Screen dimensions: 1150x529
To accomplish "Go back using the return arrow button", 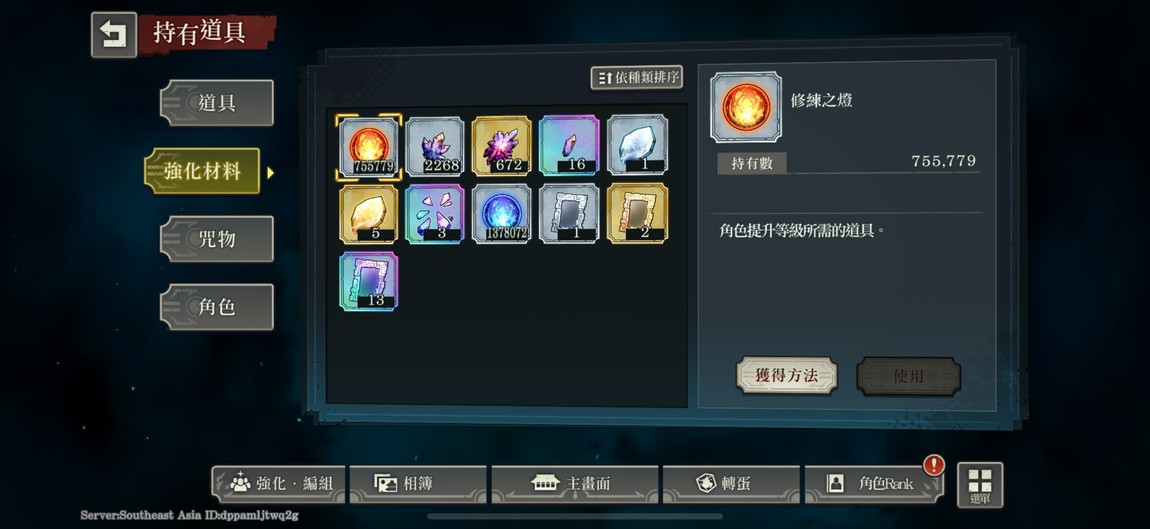I will pos(114,34).
